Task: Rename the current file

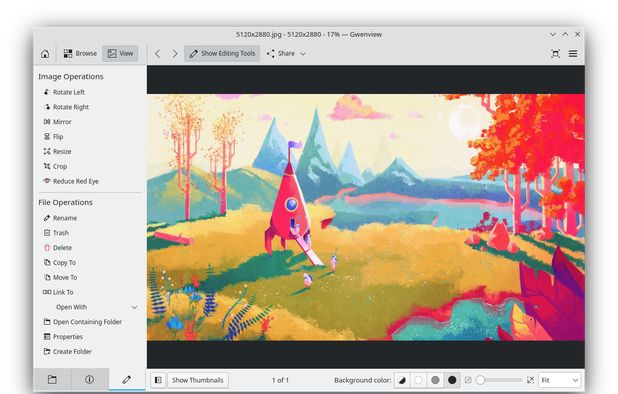Action: (60, 218)
